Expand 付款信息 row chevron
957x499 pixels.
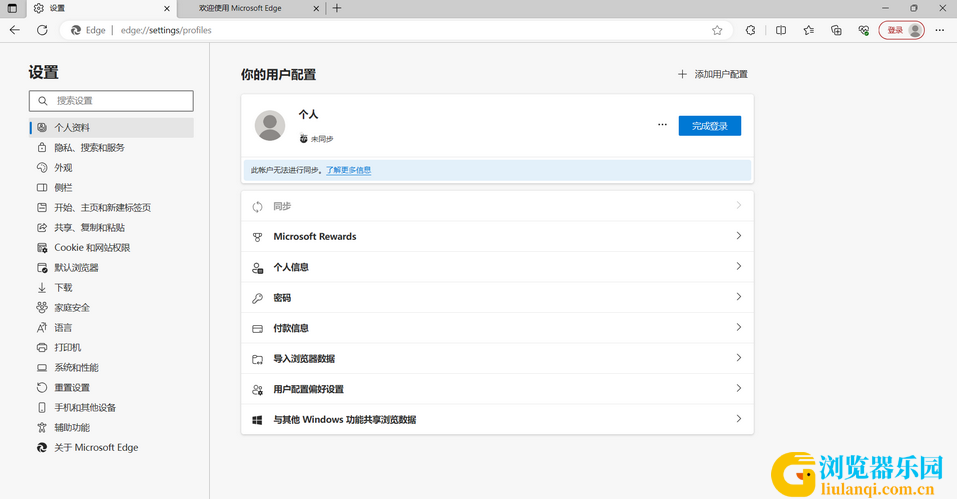(x=739, y=328)
